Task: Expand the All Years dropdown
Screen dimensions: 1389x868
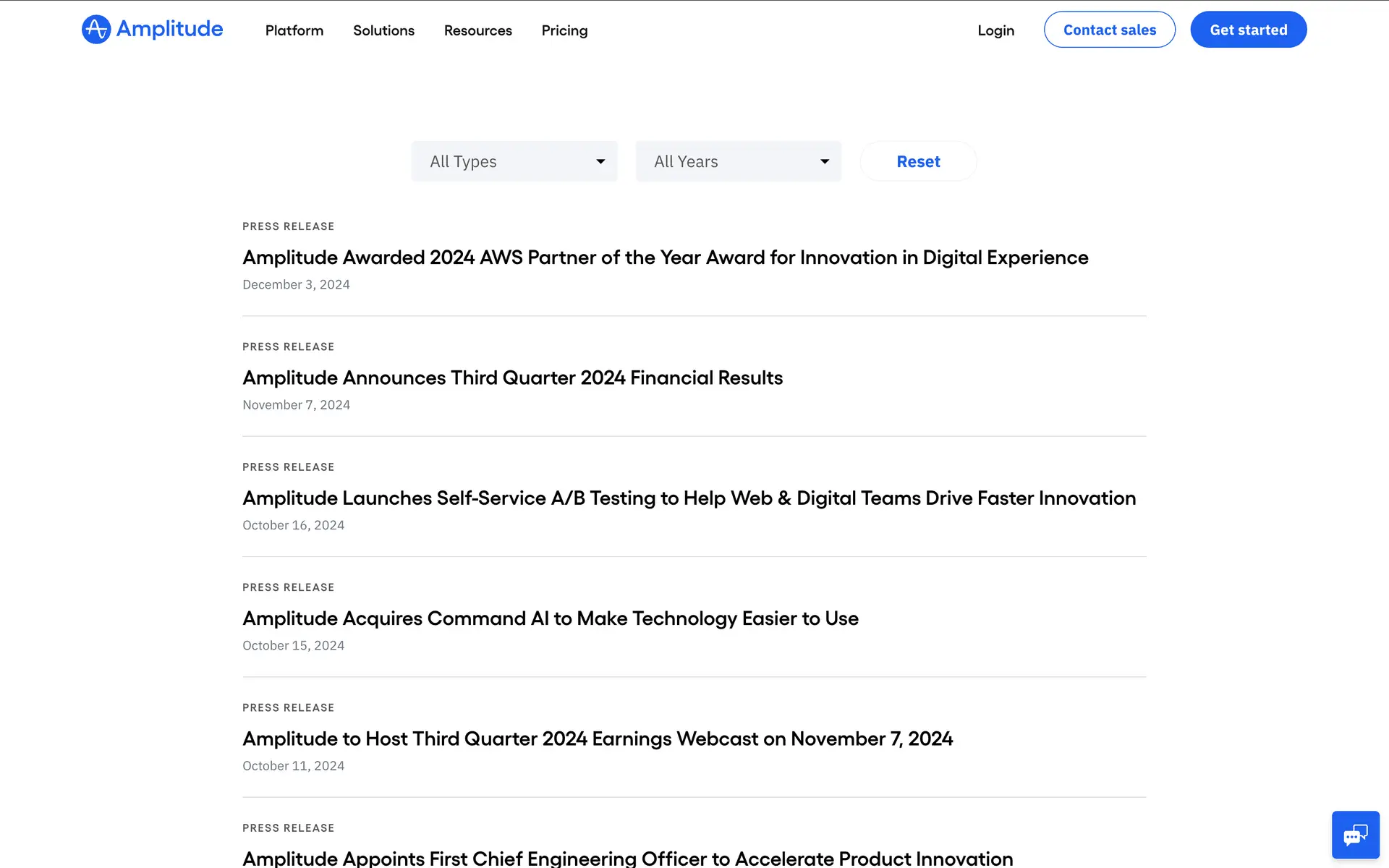Action: point(738,161)
